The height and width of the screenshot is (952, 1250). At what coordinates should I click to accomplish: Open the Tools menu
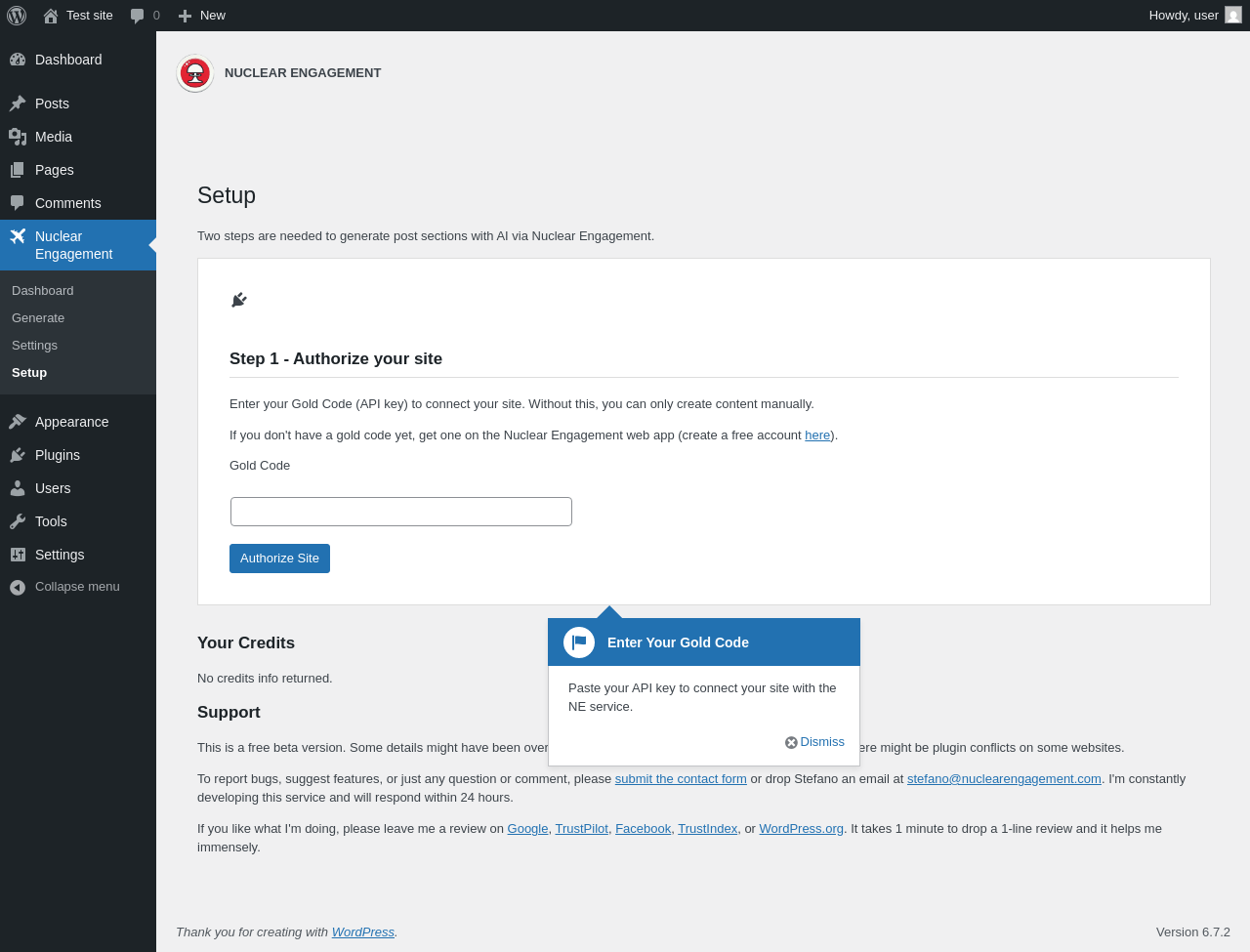point(78,521)
